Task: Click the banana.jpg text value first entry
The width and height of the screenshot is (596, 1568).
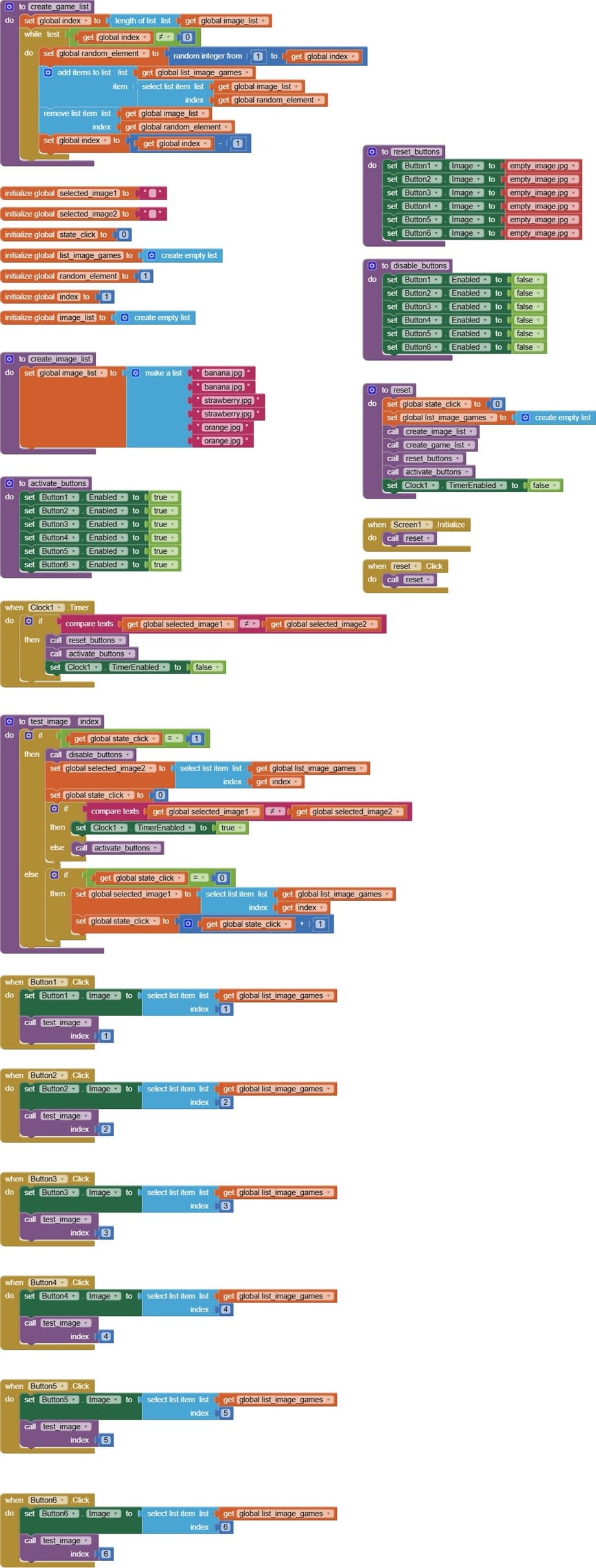Action: pyautogui.click(x=223, y=373)
